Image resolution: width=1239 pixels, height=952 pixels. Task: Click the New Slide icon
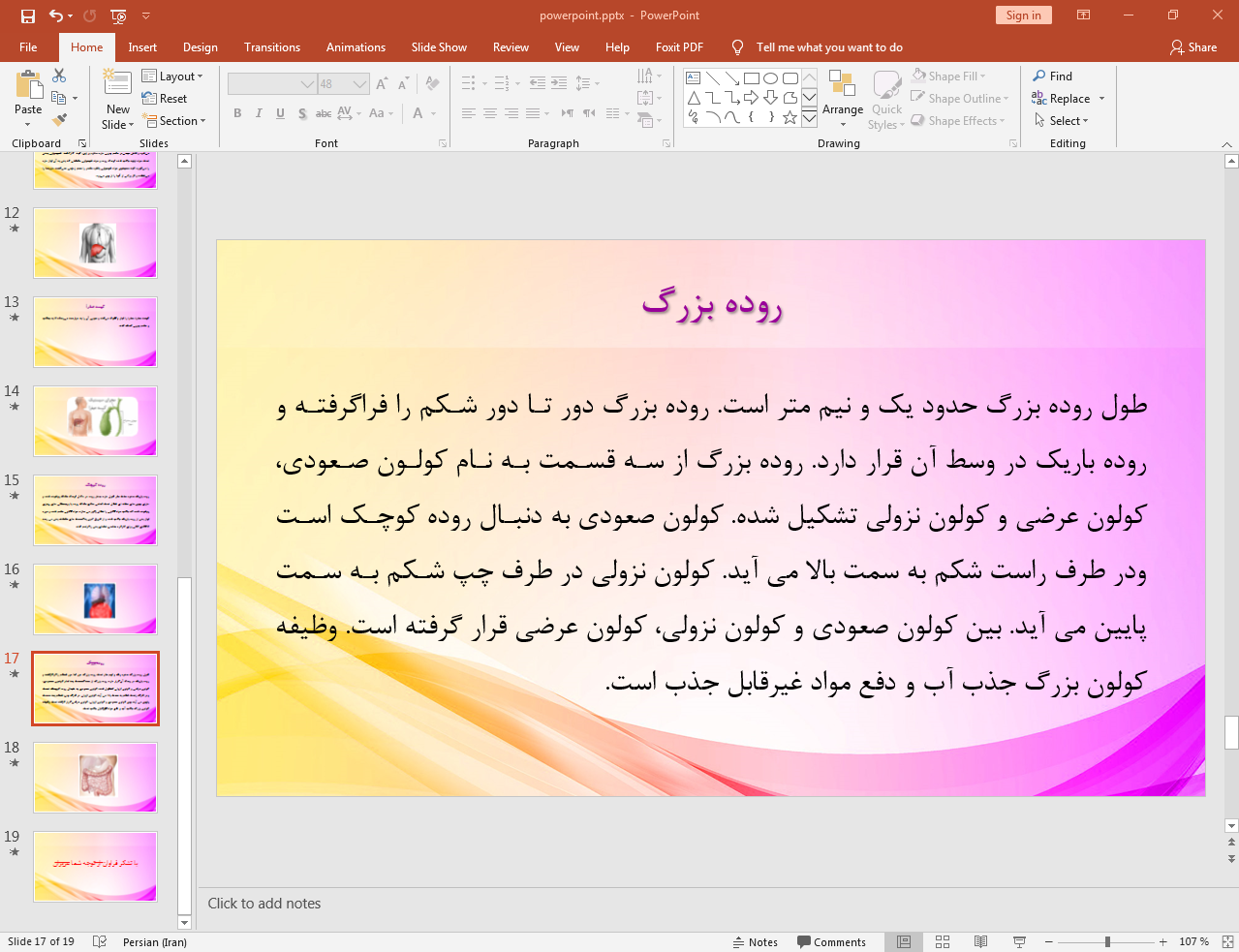[117, 84]
